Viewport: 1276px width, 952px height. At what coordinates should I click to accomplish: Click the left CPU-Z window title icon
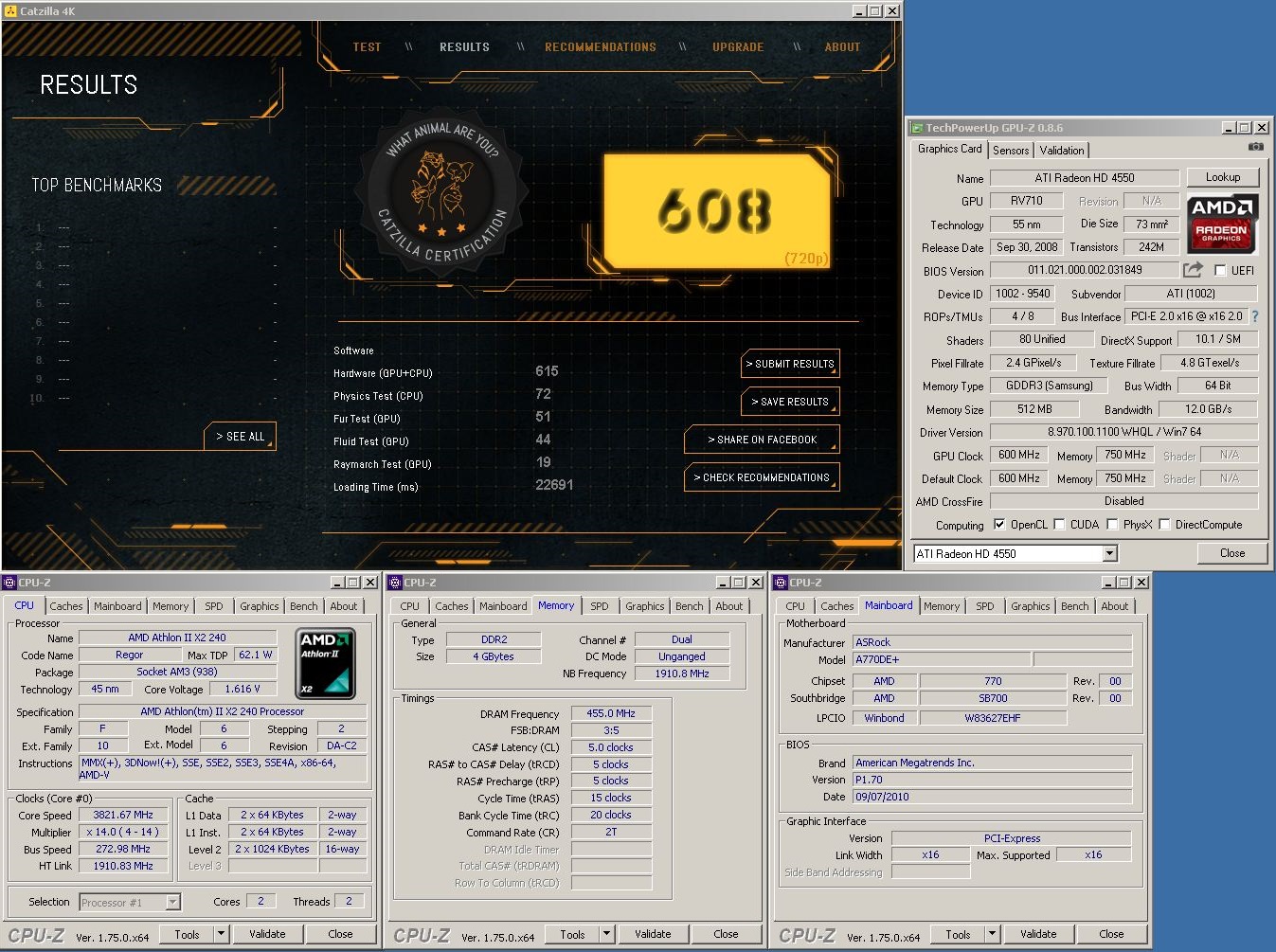pyautogui.click(x=9, y=583)
